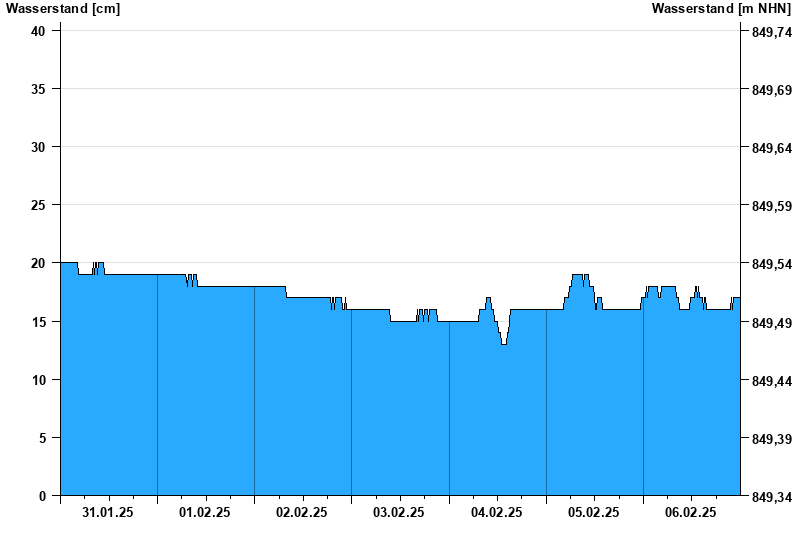Select the 10 value on left axis
Image resolution: width=800 pixels, height=550 pixels.
click(38, 380)
